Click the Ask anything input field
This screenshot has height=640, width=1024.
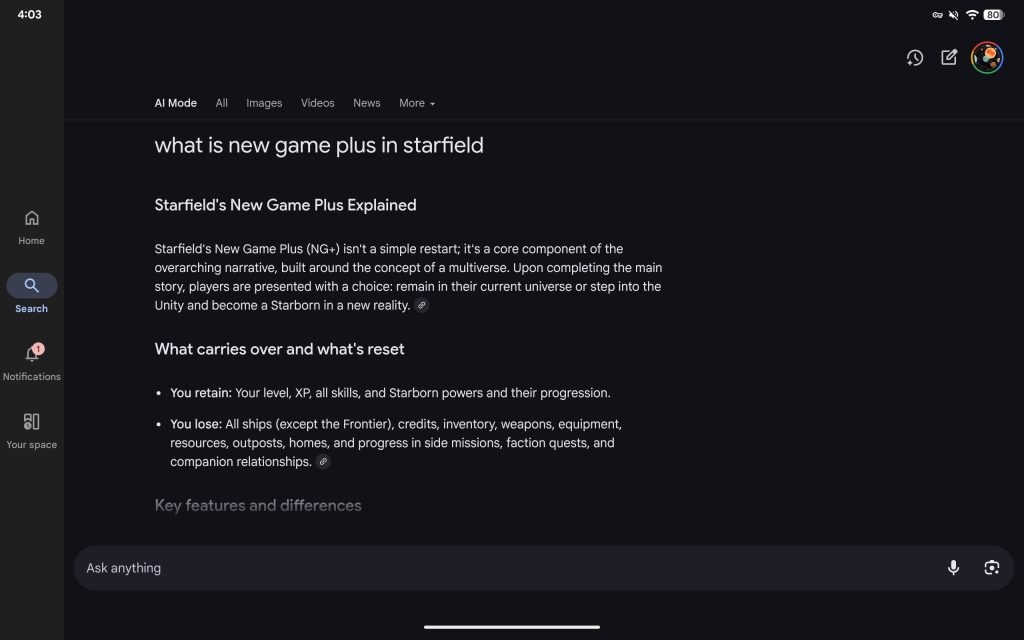[x=500, y=568]
